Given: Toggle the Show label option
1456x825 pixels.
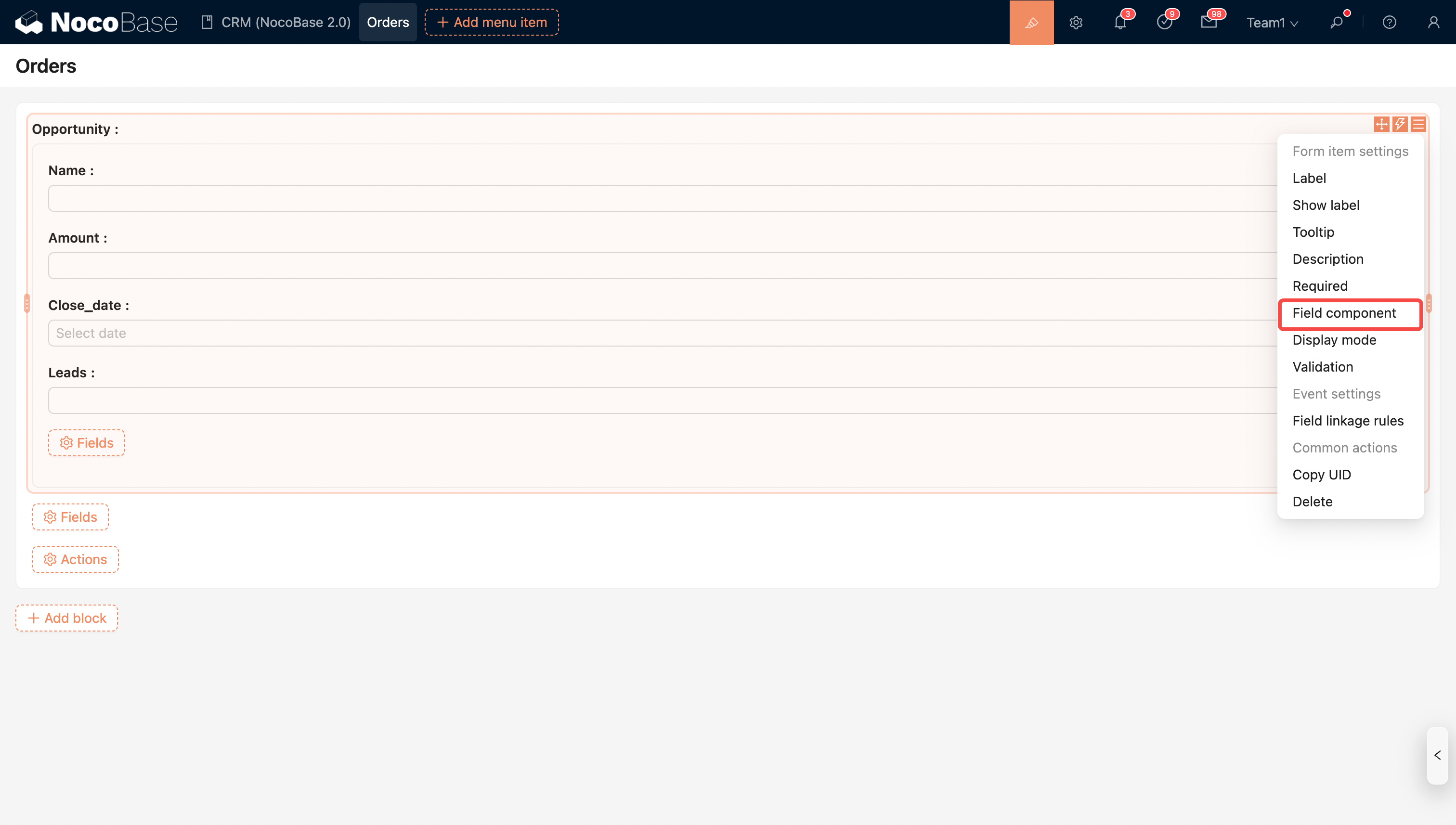Looking at the screenshot, I should tap(1325, 205).
